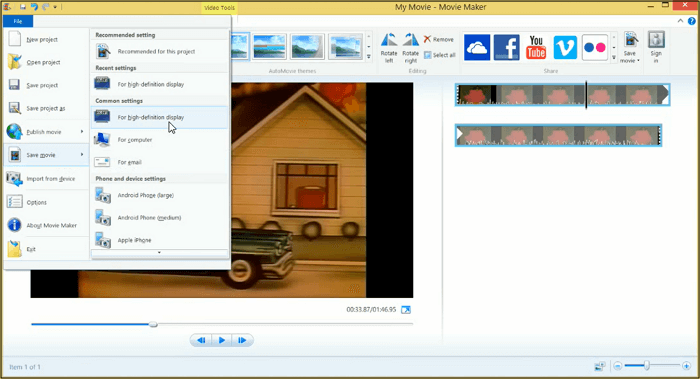Choose the highlighted For high-definition display common setting

tap(159, 117)
